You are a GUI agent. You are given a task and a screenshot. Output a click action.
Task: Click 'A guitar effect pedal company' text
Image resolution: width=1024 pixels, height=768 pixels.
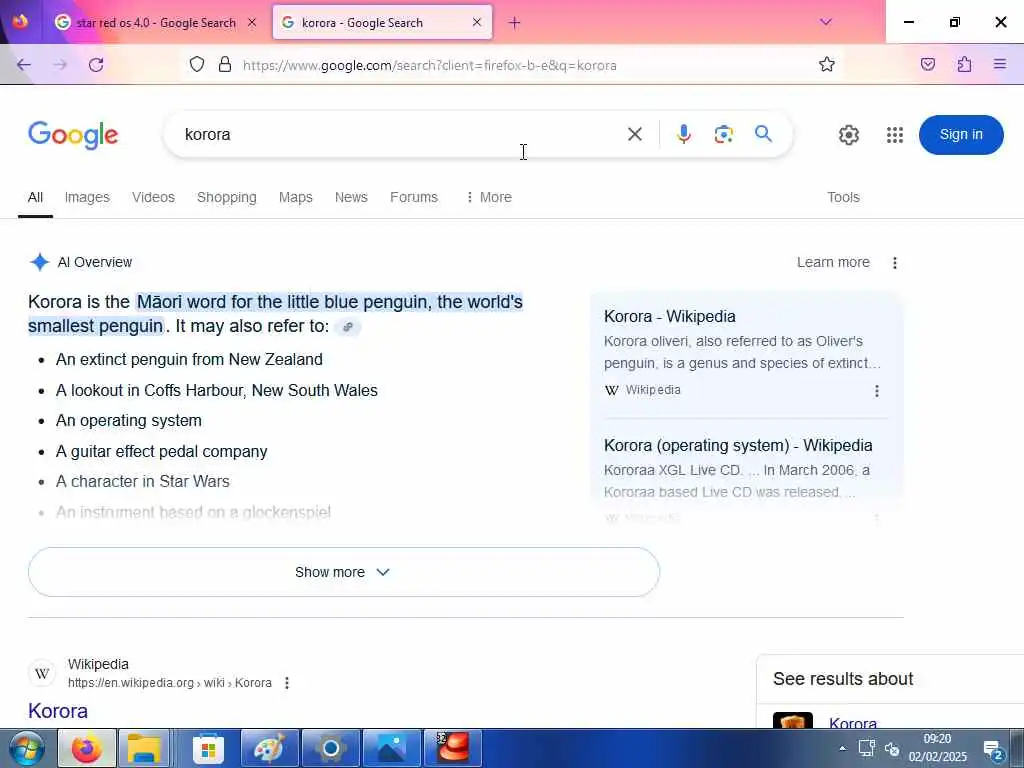[161, 451]
